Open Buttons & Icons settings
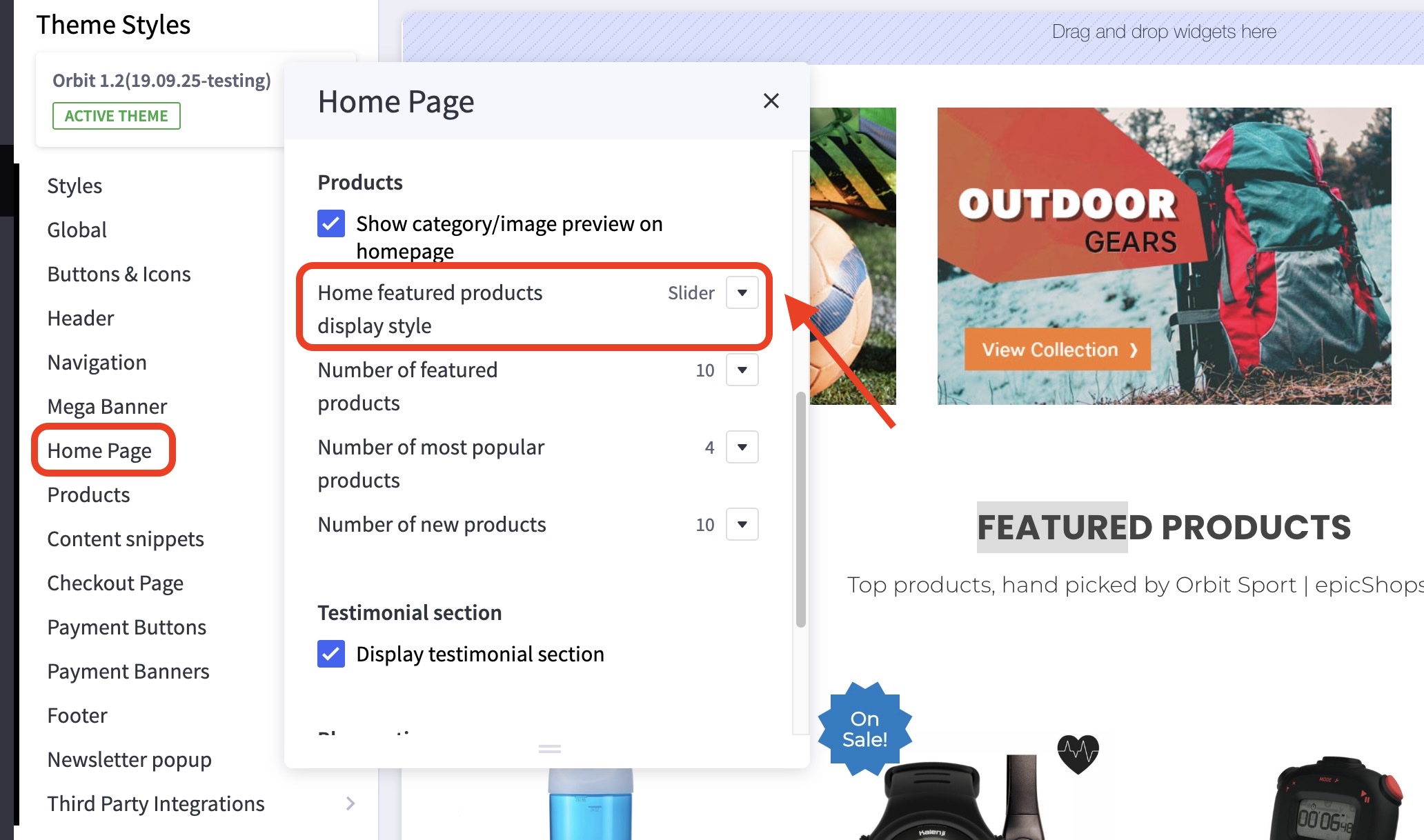 coord(119,274)
